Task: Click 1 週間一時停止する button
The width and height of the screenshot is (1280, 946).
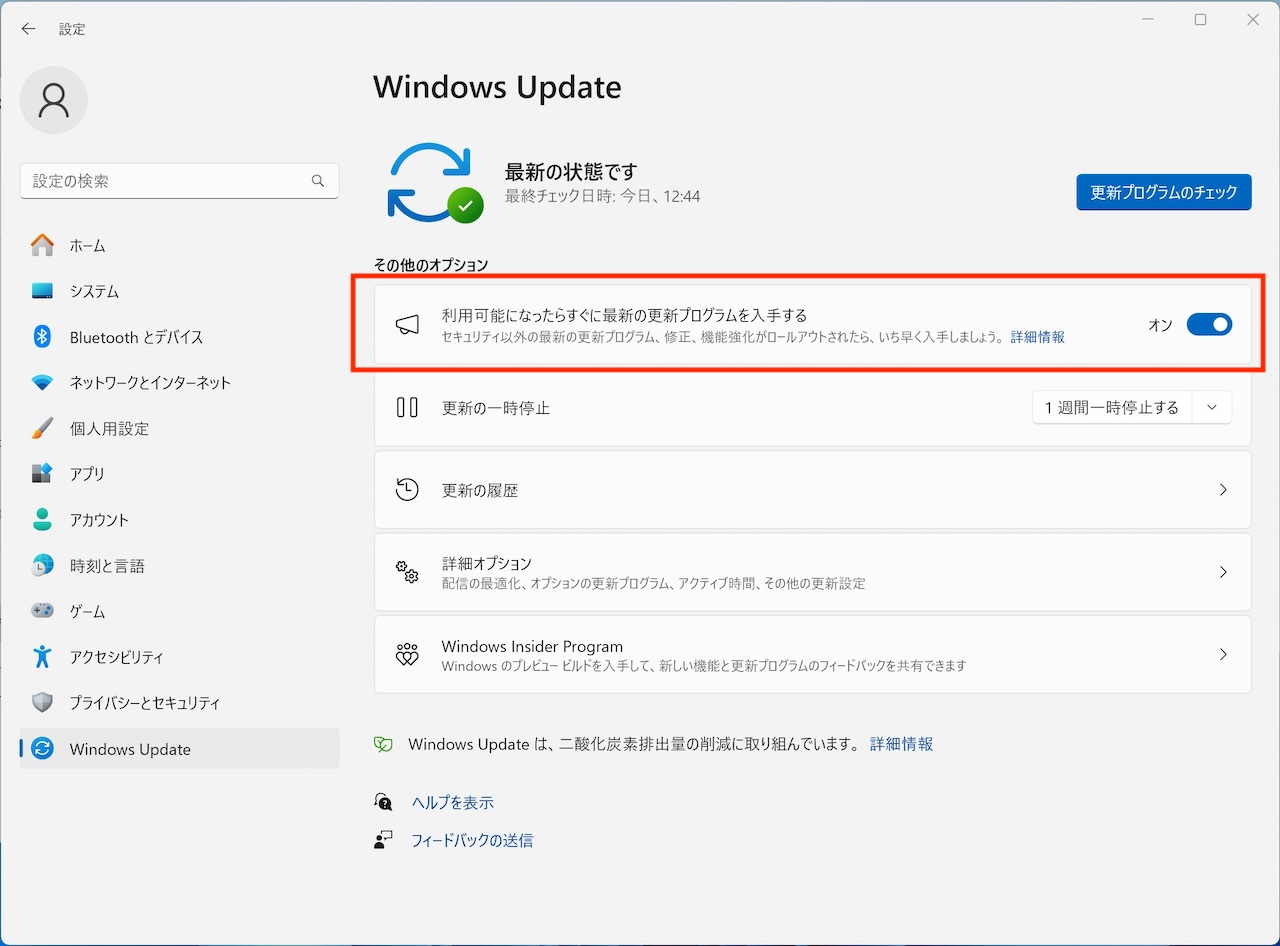Action: 1112,407
